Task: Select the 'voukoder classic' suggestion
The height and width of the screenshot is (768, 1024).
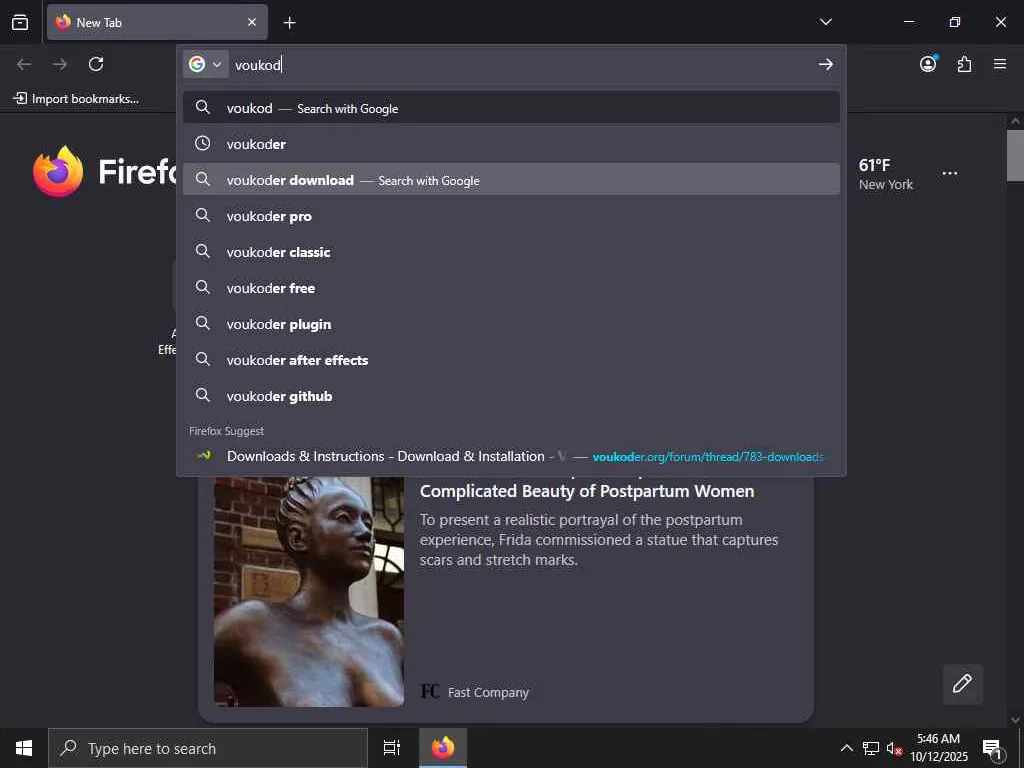Action: click(511, 251)
